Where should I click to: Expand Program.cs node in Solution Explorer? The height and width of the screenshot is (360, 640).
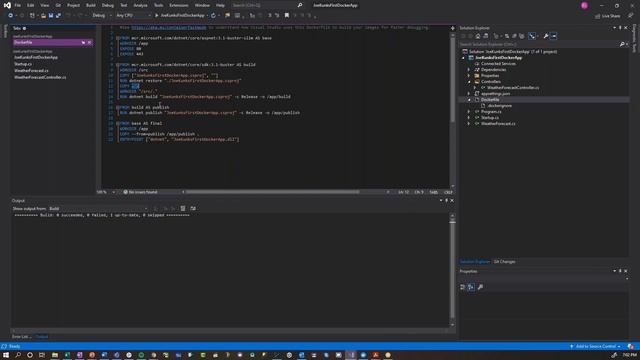click(469, 111)
